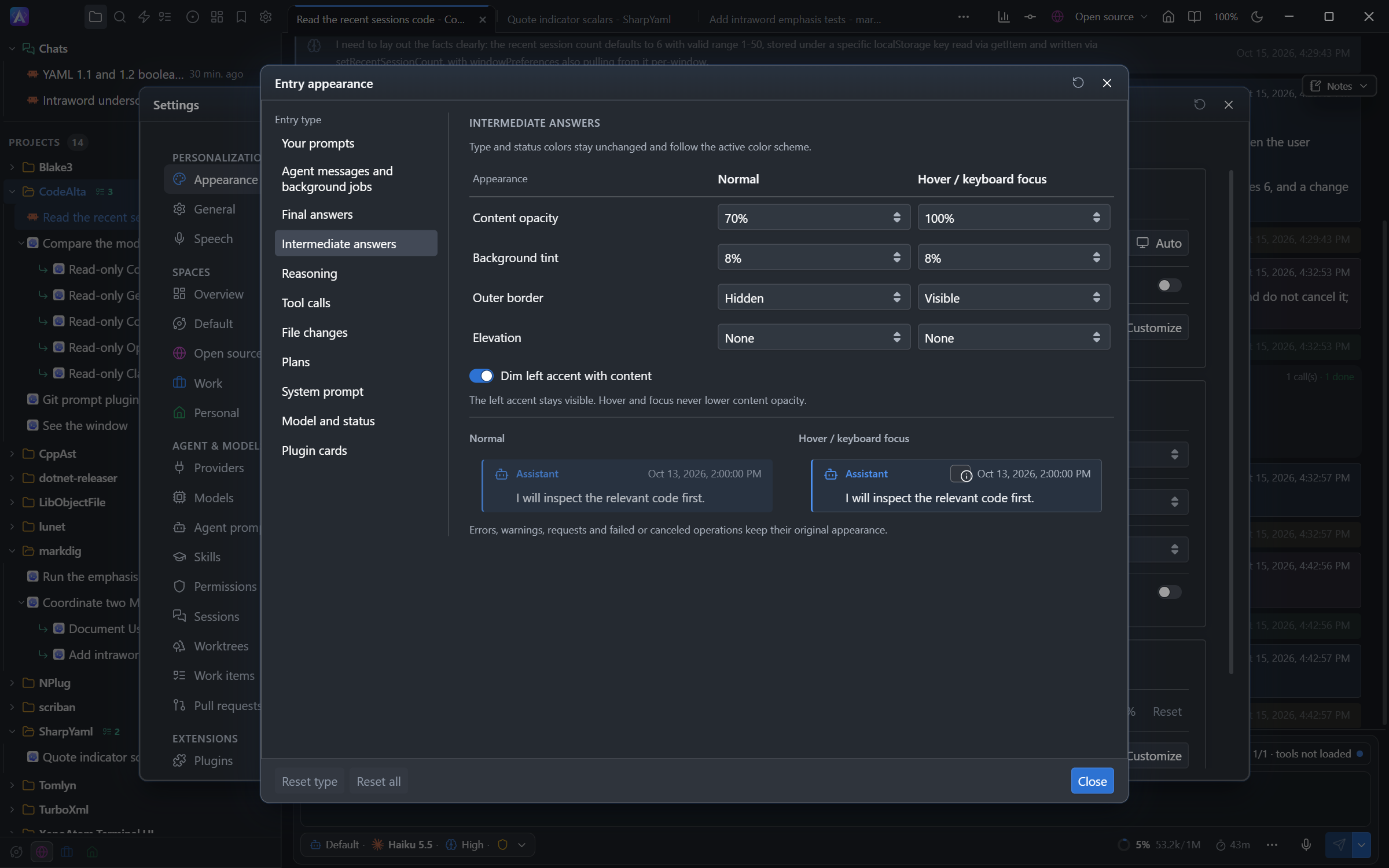Image resolution: width=1389 pixels, height=868 pixels.
Task: Click the Auto button in Settings window
Action: click(1158, 243)
